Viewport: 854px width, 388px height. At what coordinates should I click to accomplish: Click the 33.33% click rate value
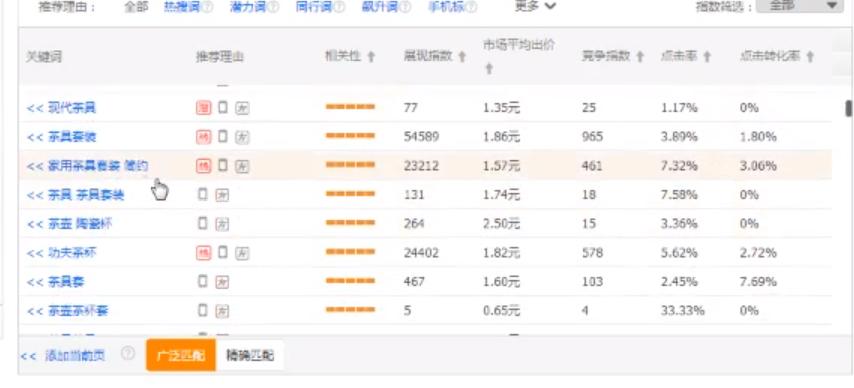click(x=682, y=311)
